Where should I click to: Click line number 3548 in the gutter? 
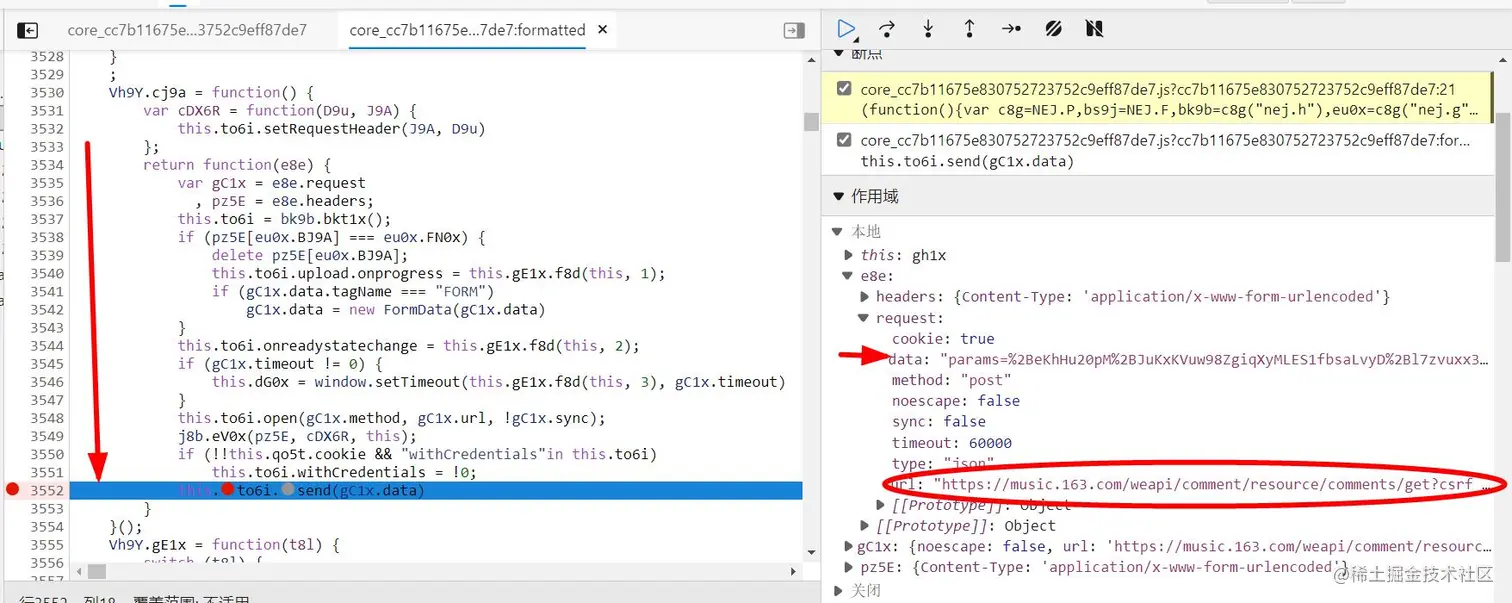pyautogui.click(x=47, y=418)
